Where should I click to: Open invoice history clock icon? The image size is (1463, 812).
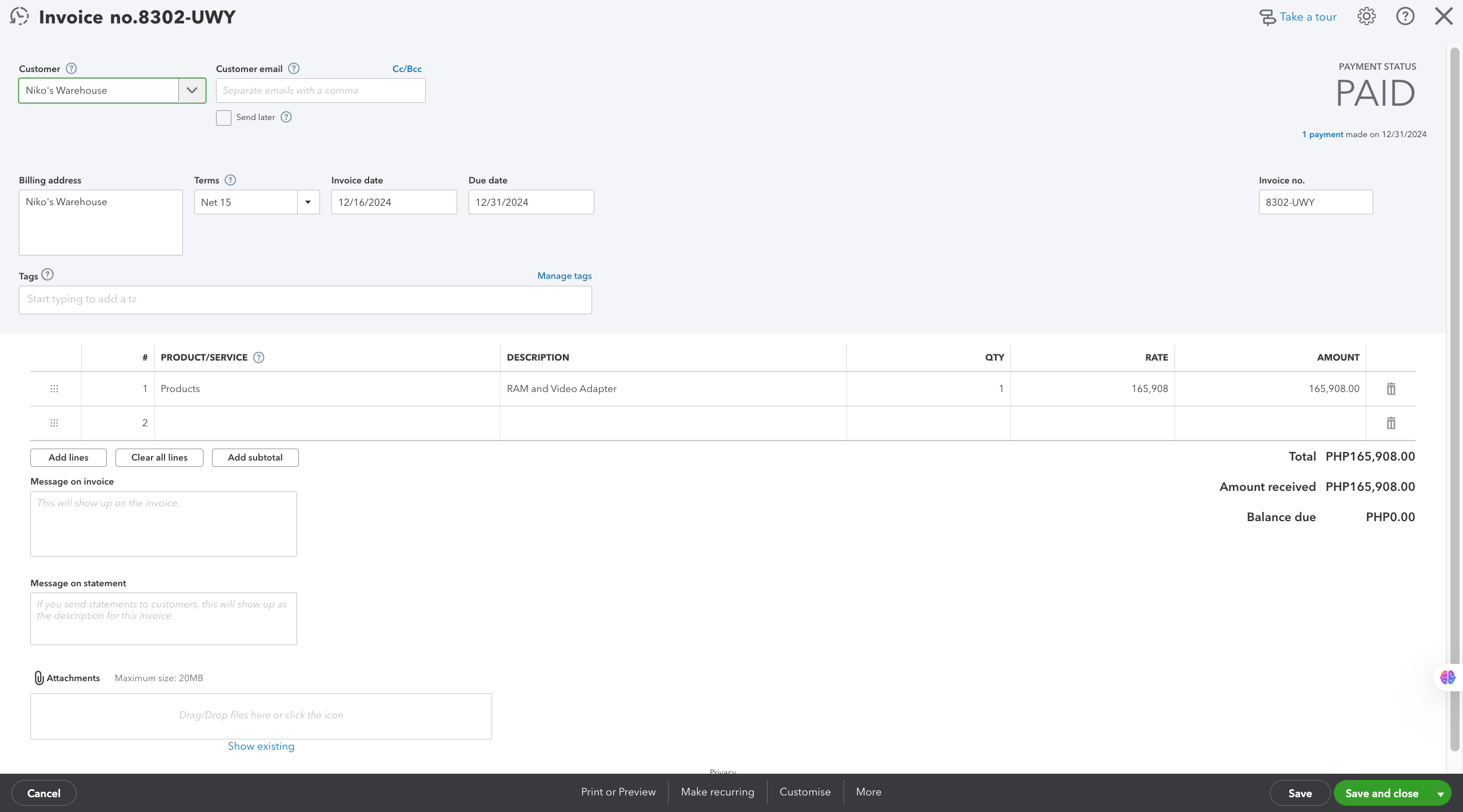19,17
